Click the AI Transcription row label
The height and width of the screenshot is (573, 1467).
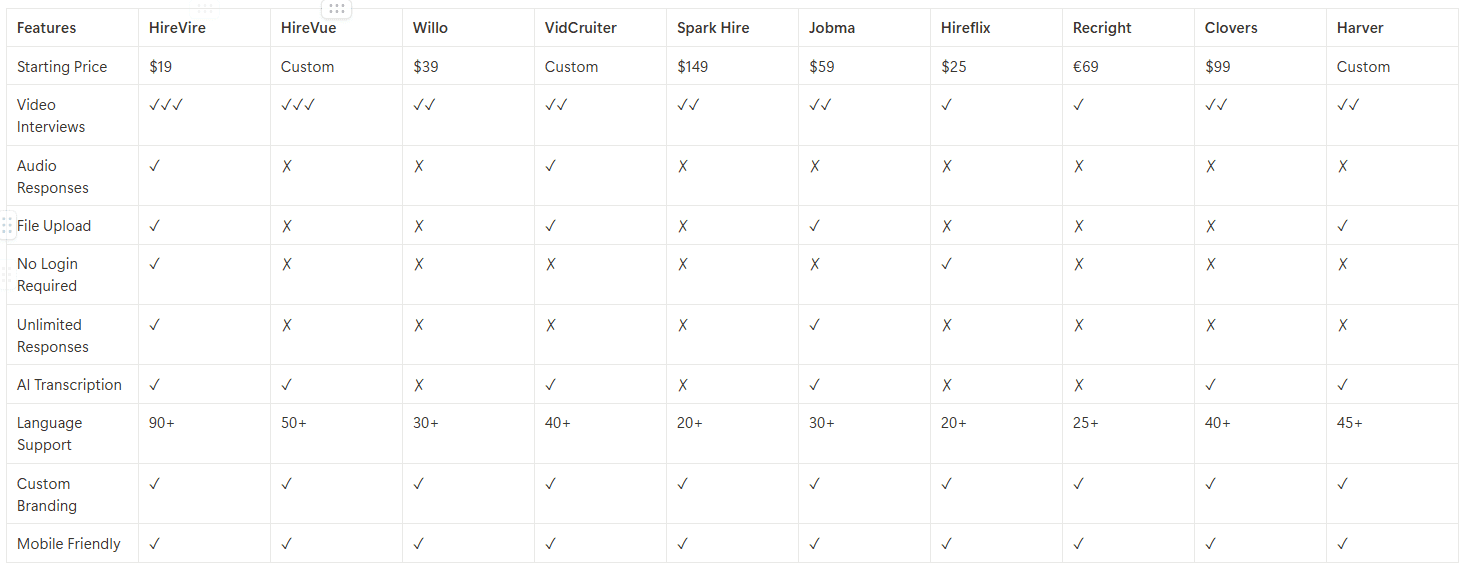tap(69, 385)
